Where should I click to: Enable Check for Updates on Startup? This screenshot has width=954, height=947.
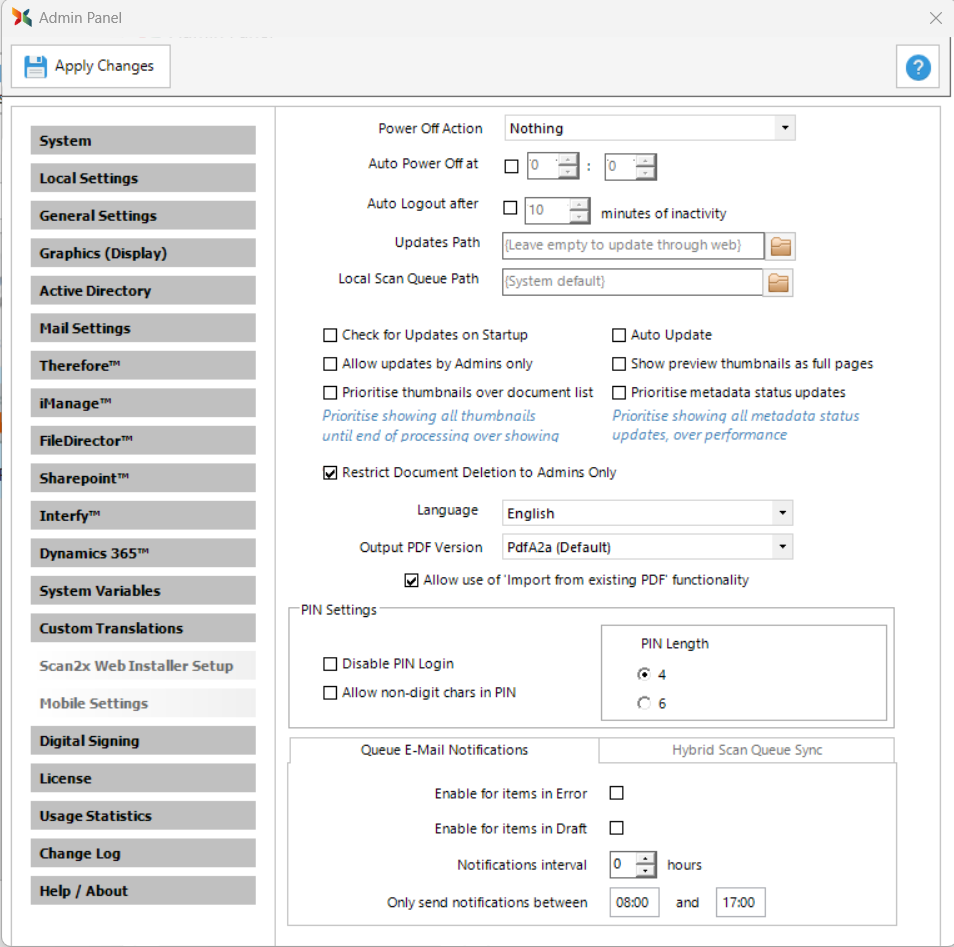pyautogui.click(x=330, y=335)
